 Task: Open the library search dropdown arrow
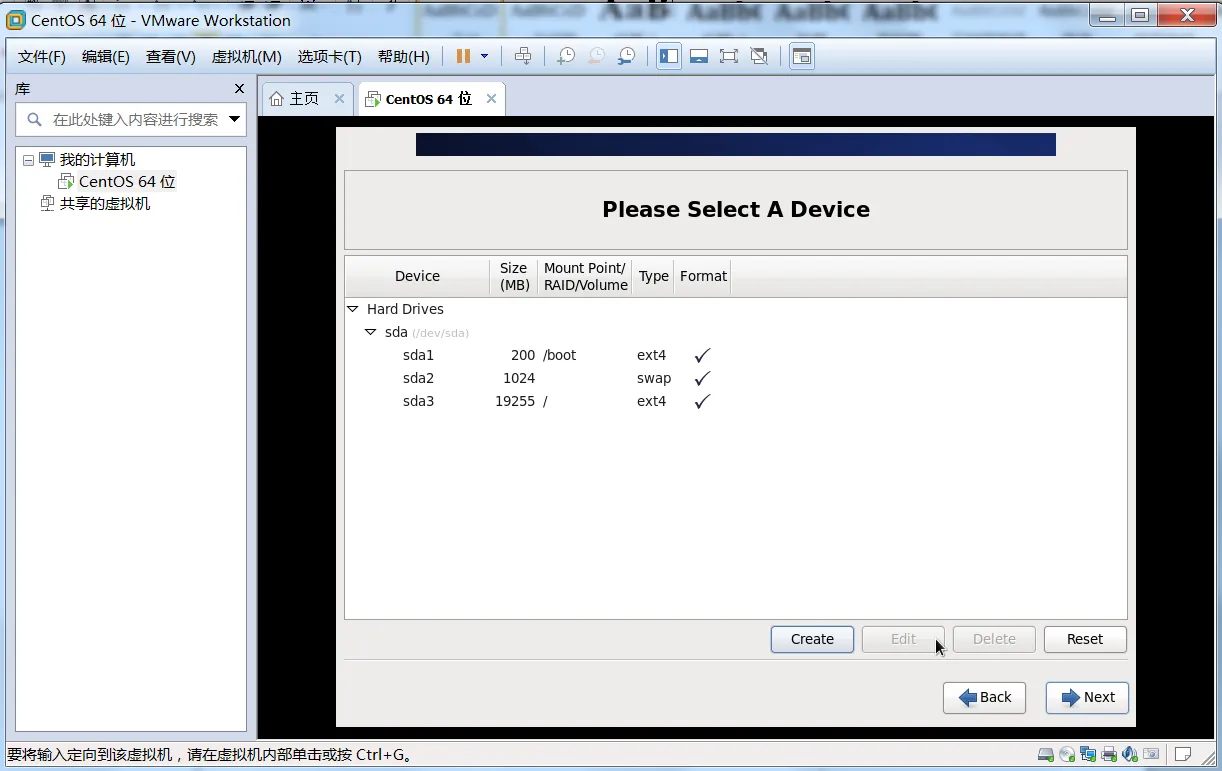[x=235, y=120]
